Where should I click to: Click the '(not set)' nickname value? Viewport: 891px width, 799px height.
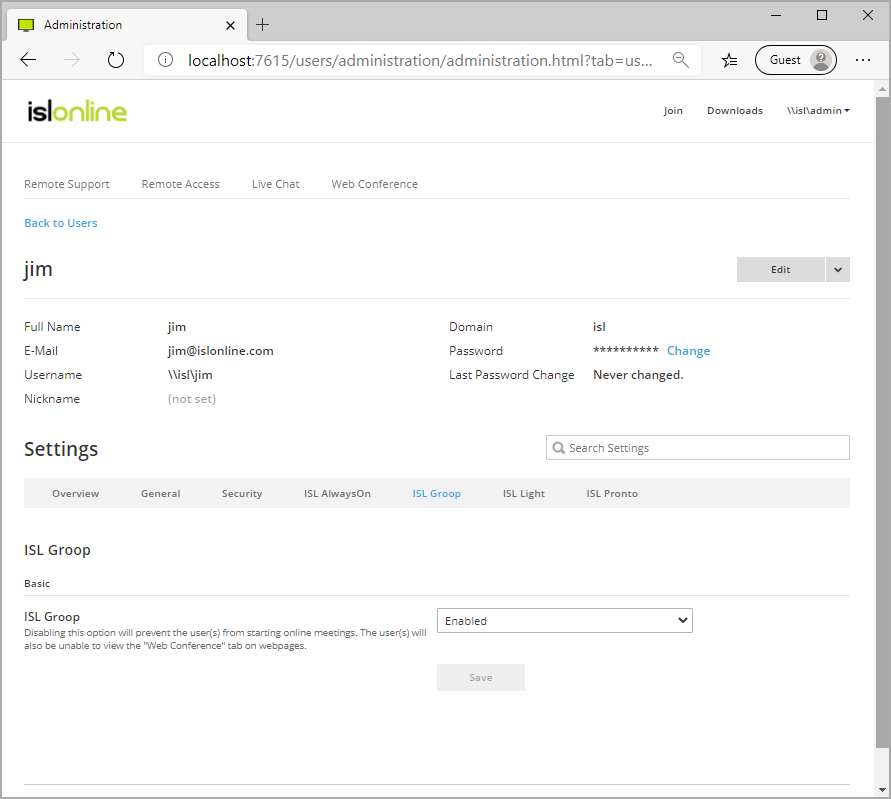pyautogui.click(x=191, y=398)
